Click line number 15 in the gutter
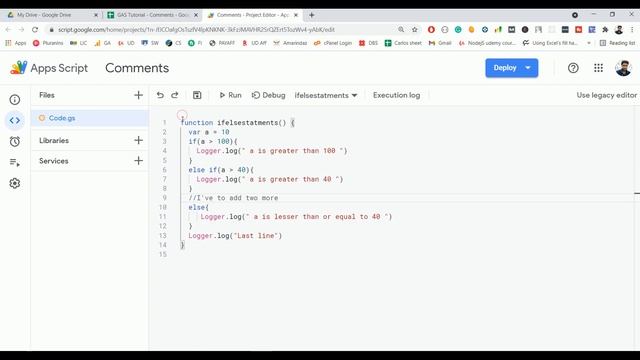This screenshot has height=360, width=640. [163, 254]
